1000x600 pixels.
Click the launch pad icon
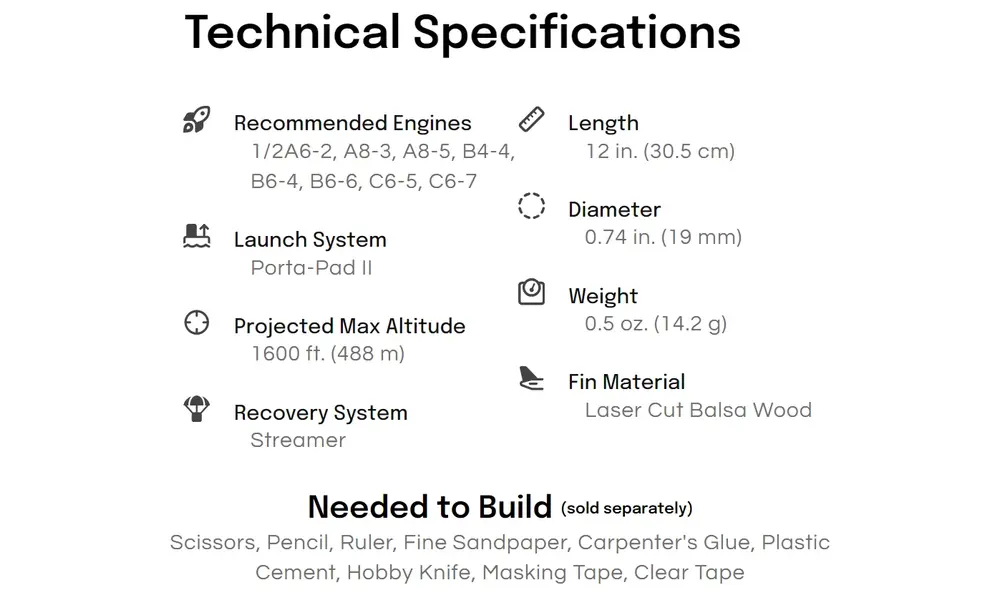197,237
